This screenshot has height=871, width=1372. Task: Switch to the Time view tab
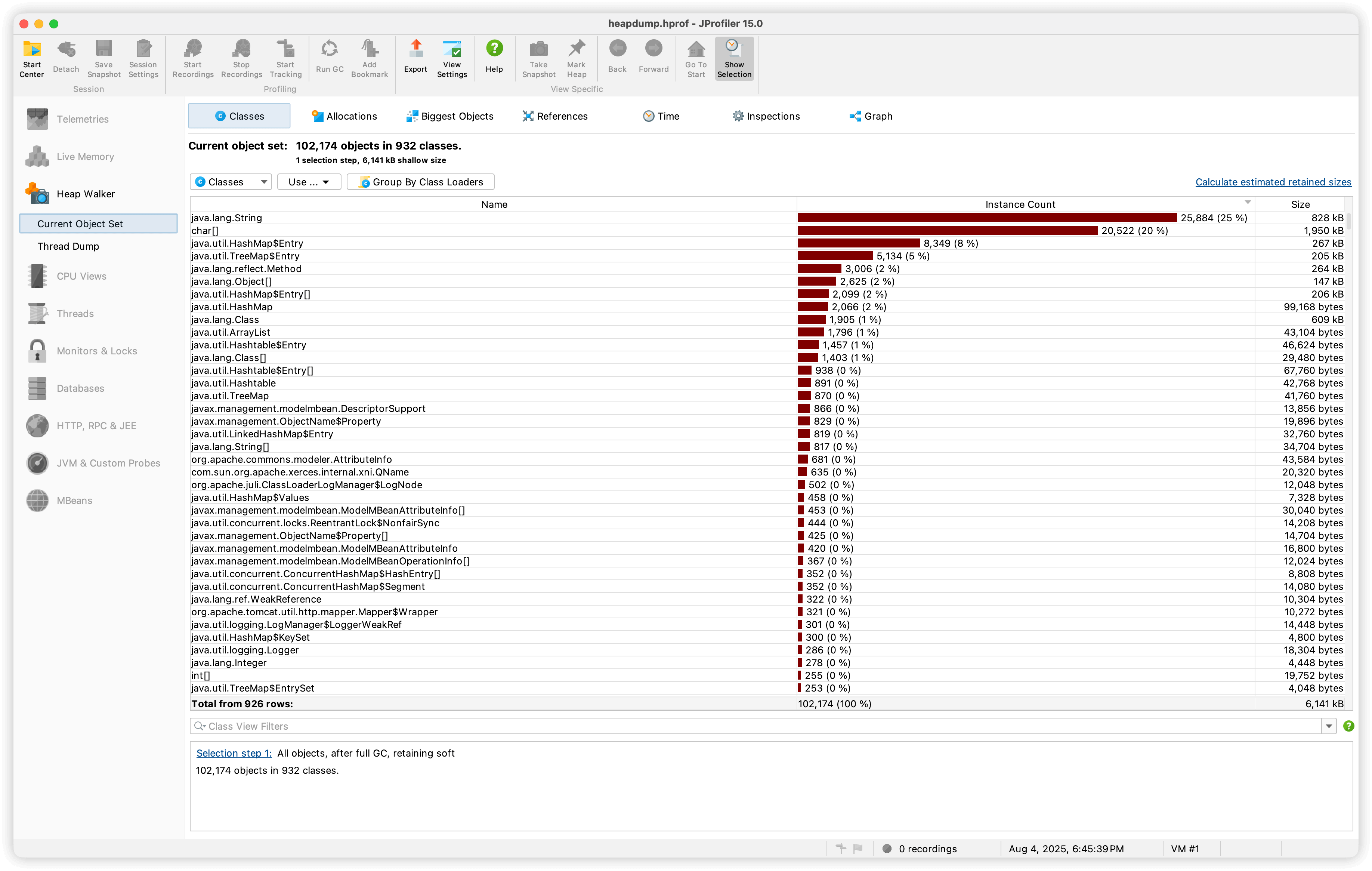(x=661, y=116)
